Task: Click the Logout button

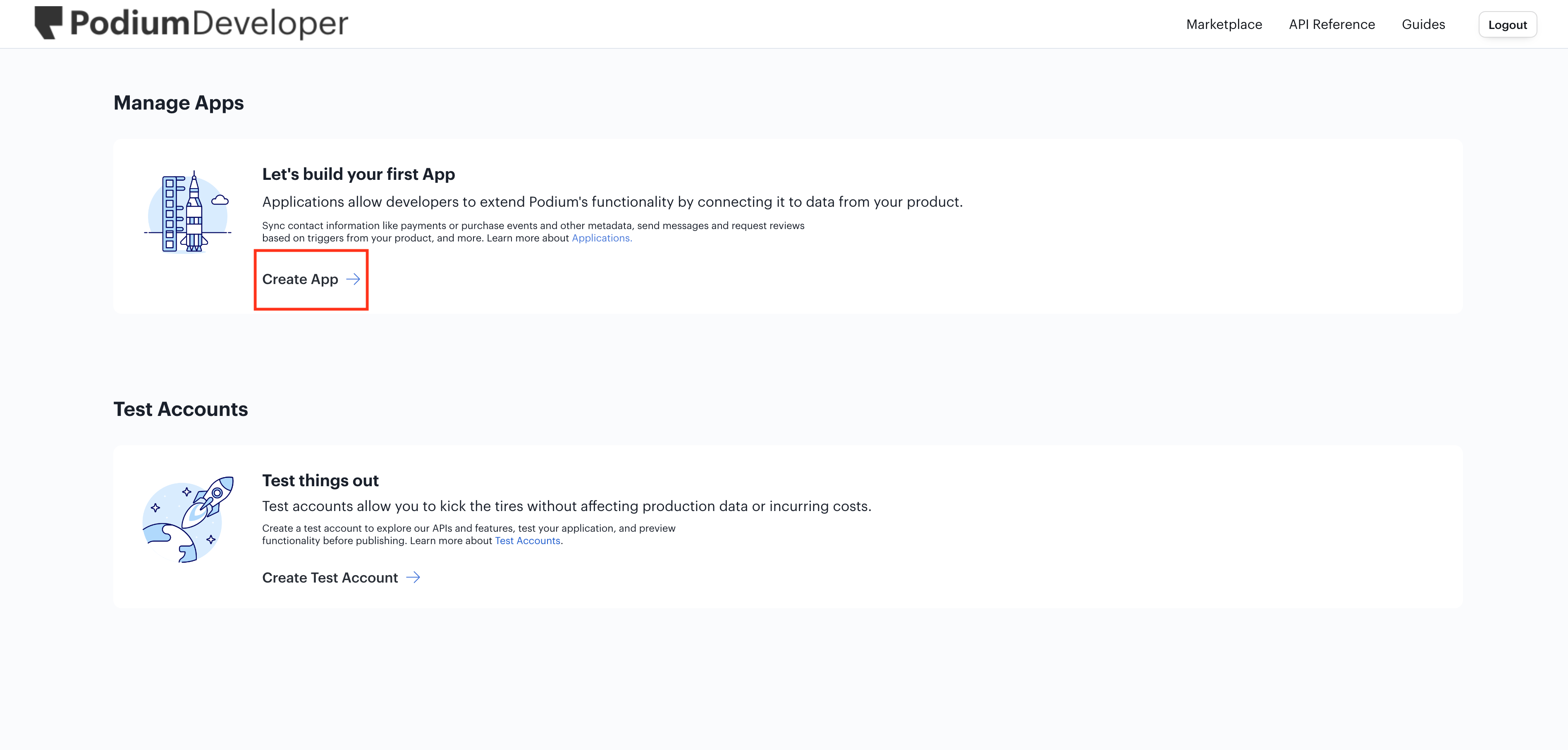Action: pyautogui.click(x=1507, y=25)
